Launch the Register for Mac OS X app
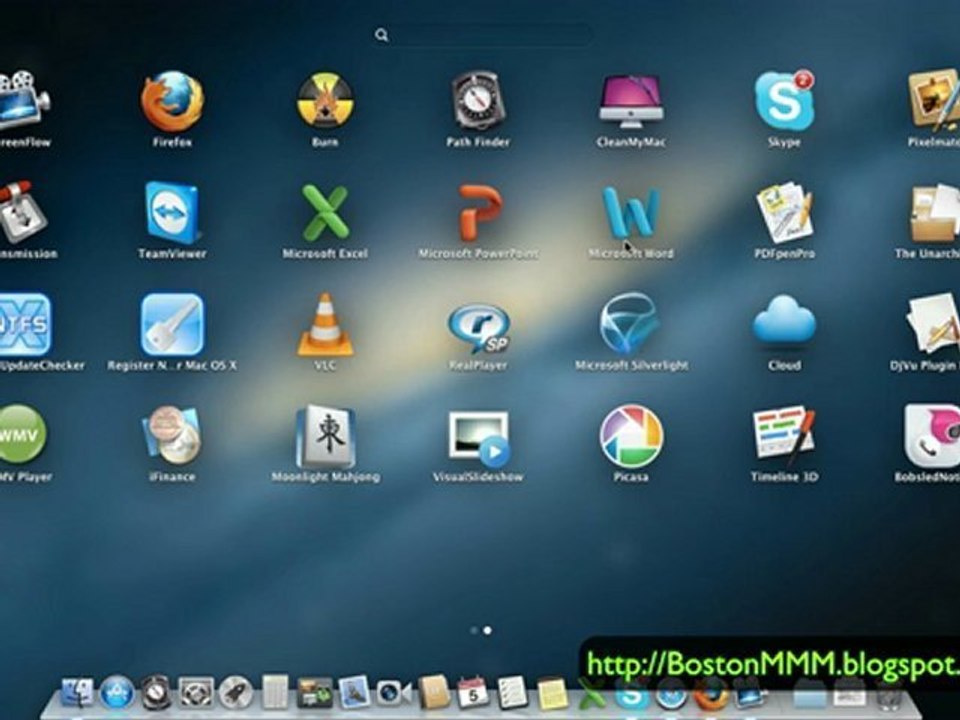The image size is (960, 720). point(172,324)
